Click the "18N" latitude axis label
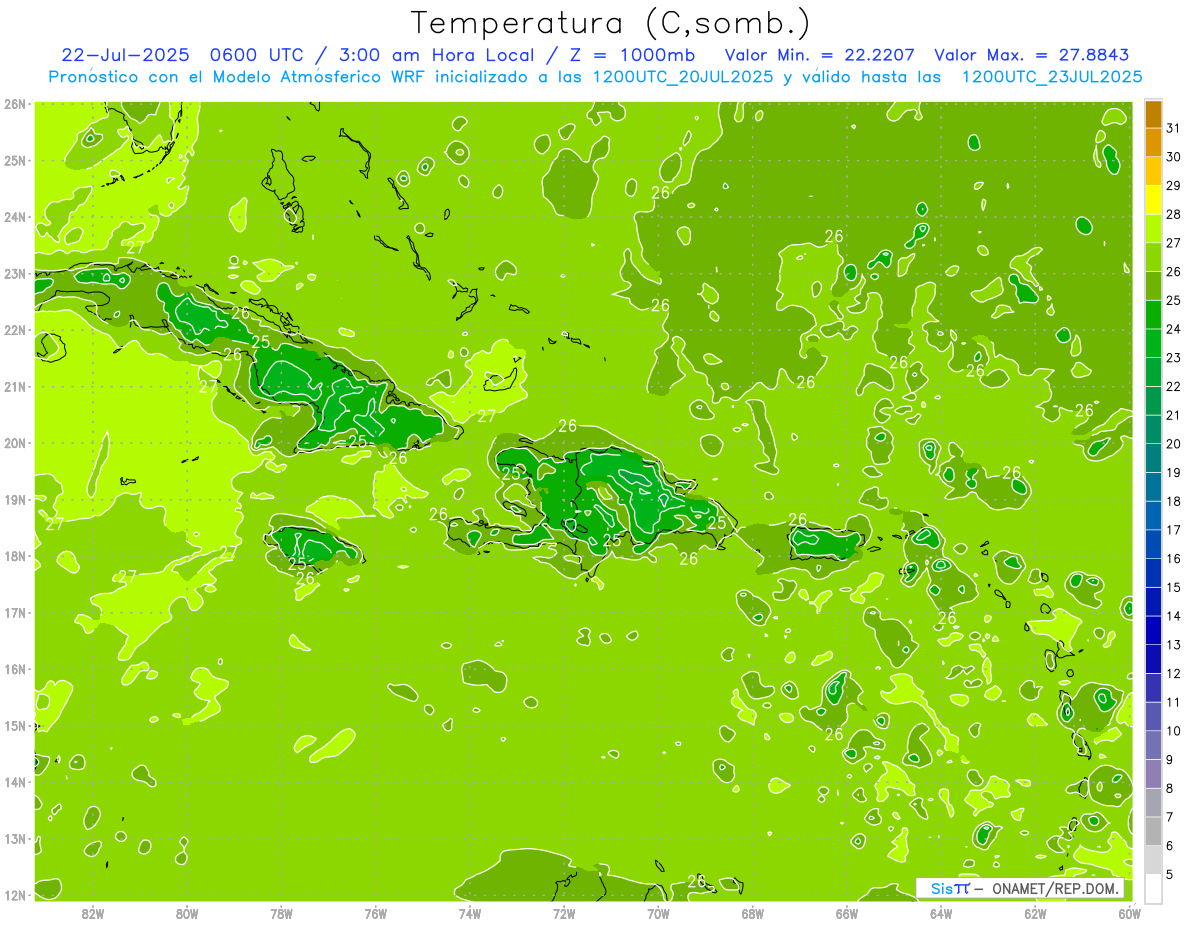Image resolution: width=1200 pixels, height=927 pixels. click(x=15, y=556)
